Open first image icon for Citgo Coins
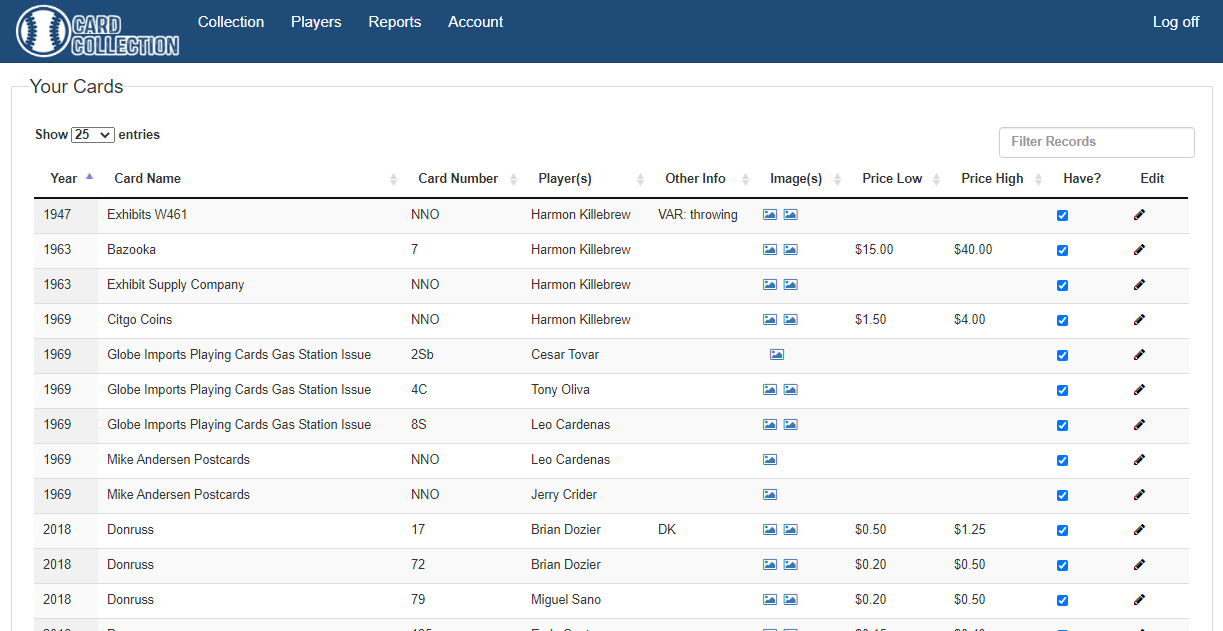1223x631 pixels. pos(770,320)
